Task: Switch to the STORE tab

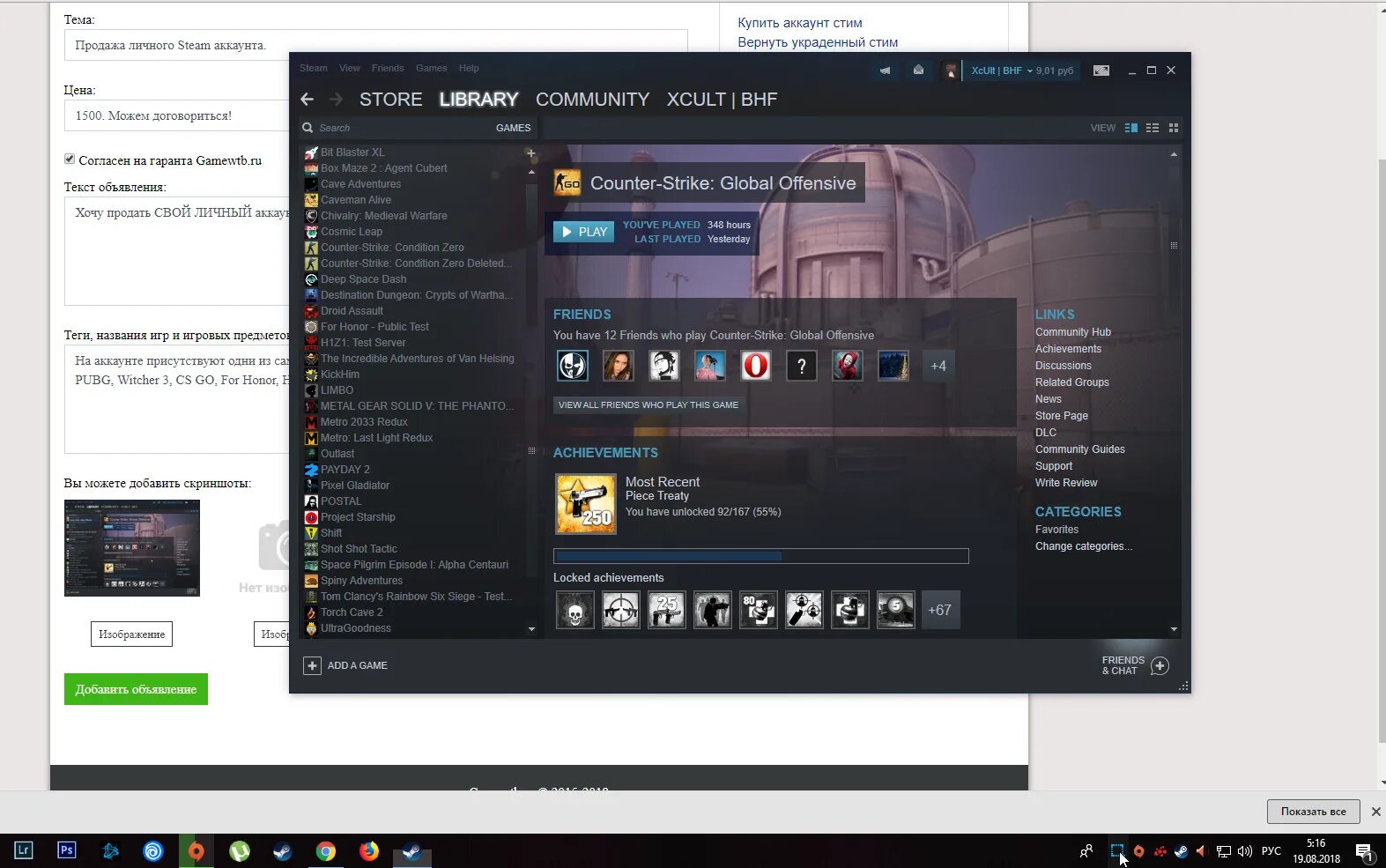Action: pos(391,100)
